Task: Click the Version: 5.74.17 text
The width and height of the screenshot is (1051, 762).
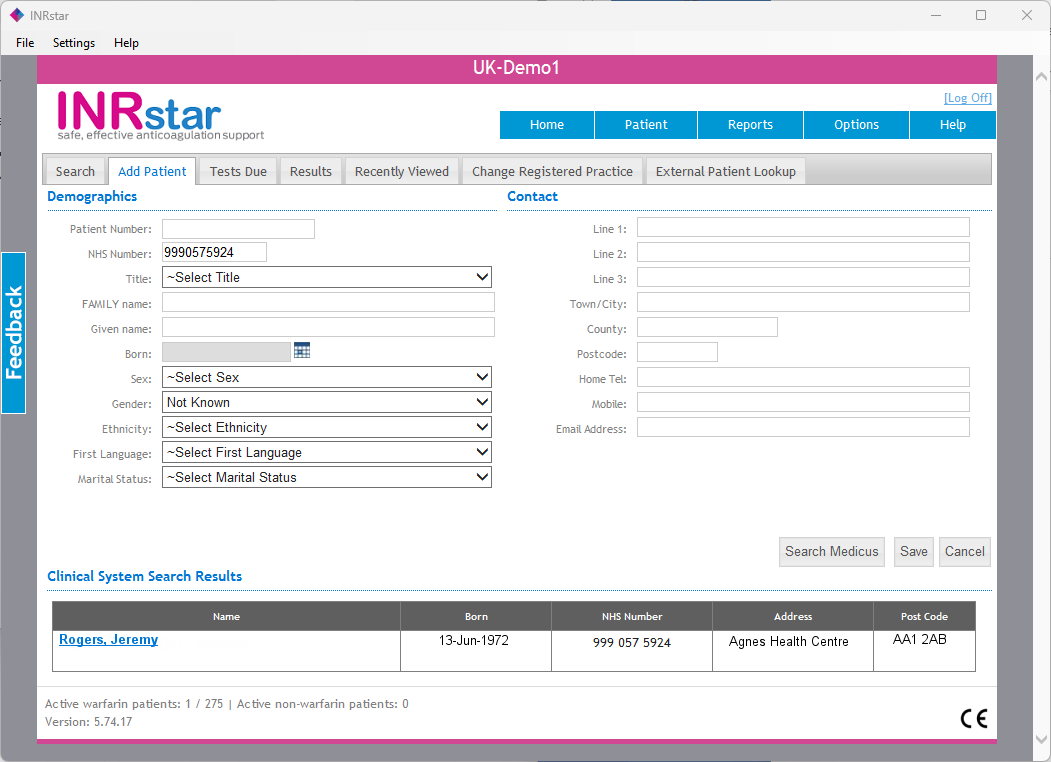Action: [x=88, y=722]
